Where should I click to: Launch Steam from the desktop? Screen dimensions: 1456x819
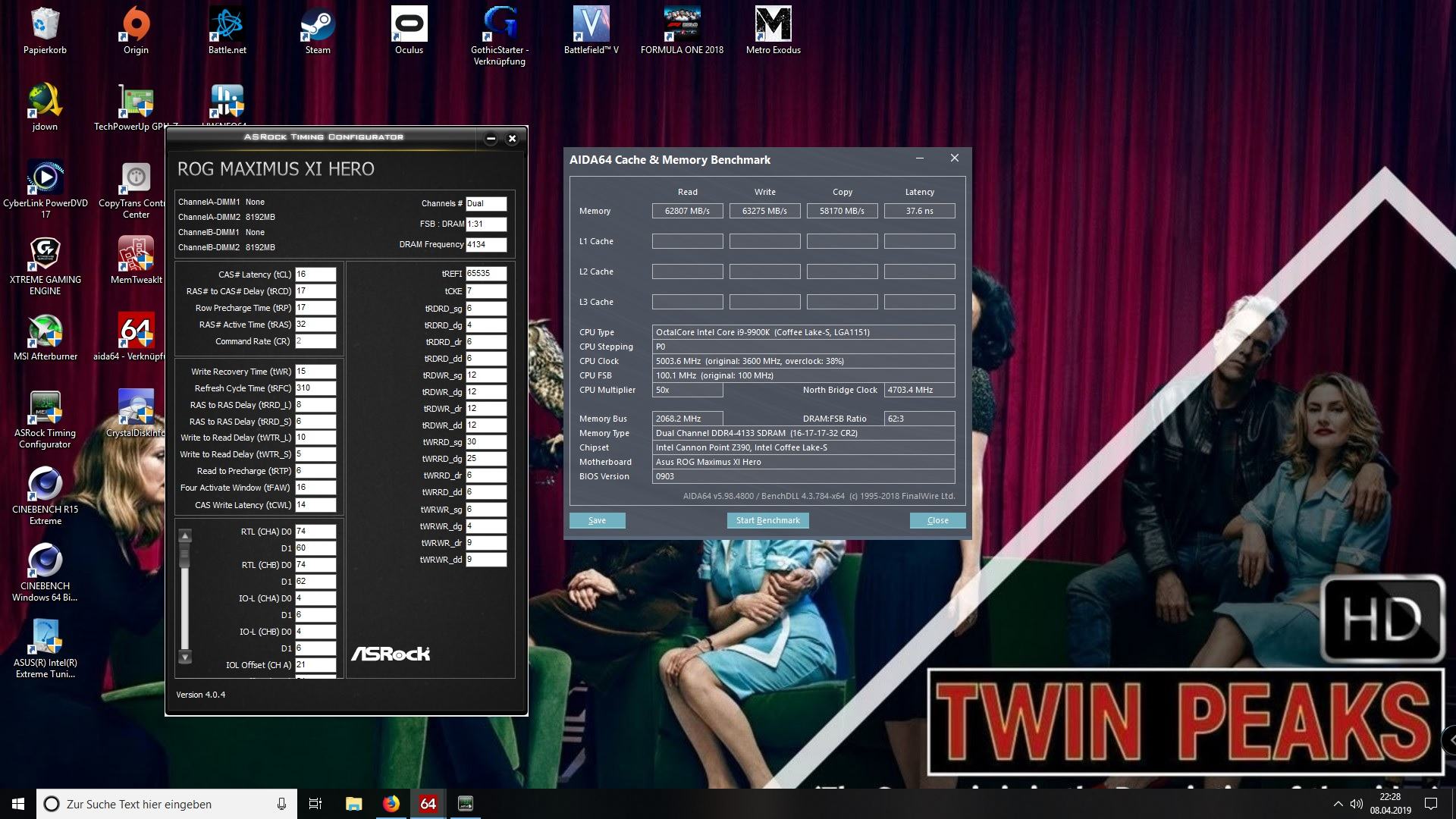pyautogui.click(x=318, y=30)
